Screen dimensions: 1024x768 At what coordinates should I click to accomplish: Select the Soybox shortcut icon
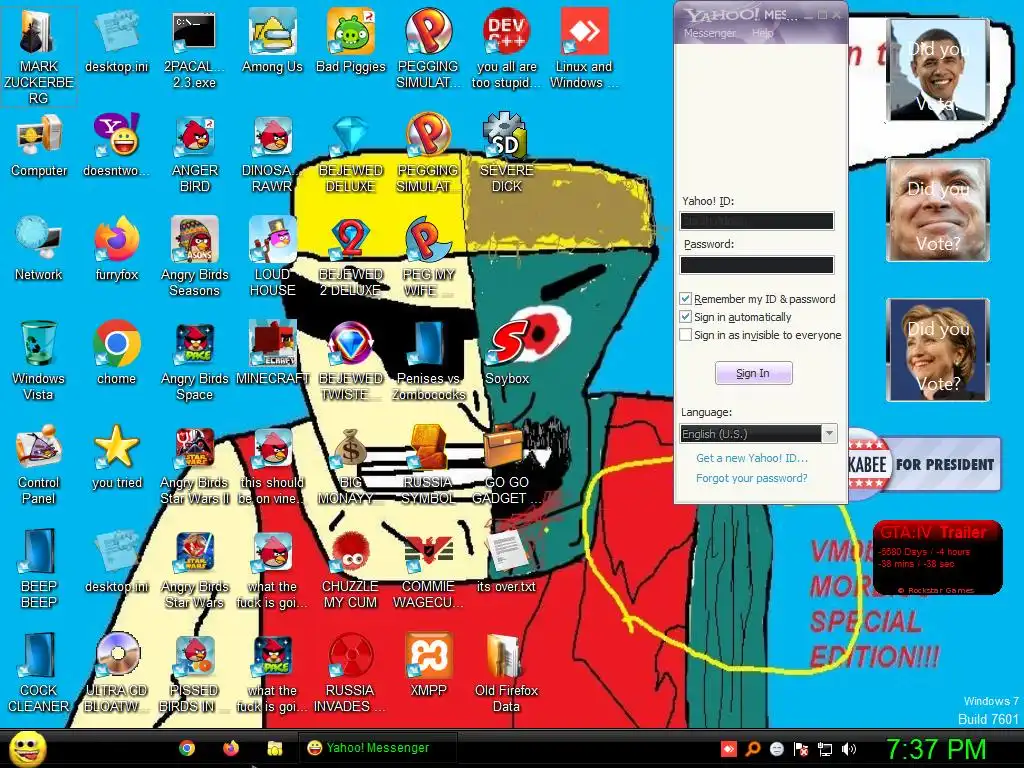click(x=507, y=353)
